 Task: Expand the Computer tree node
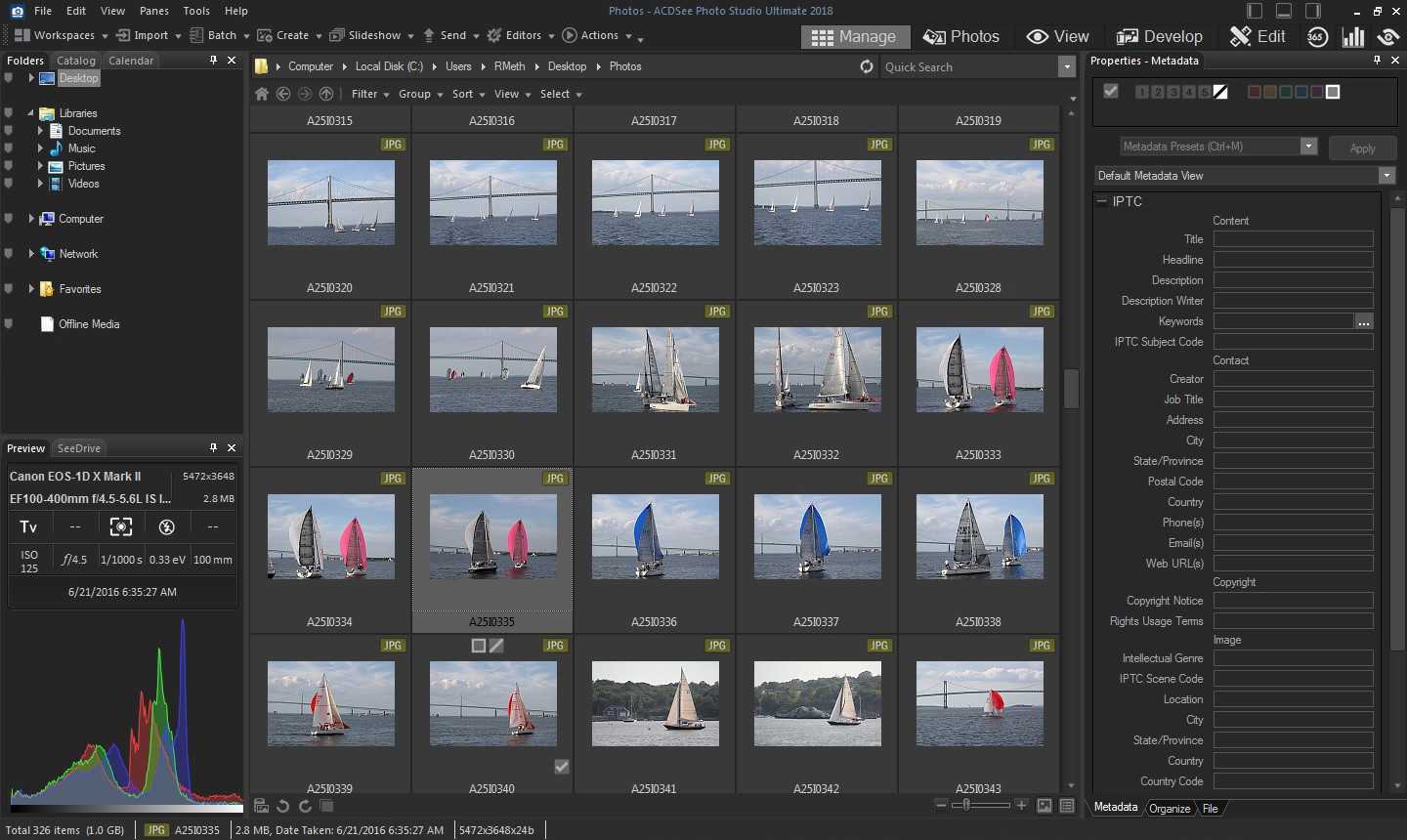click(x=31, y=219)
